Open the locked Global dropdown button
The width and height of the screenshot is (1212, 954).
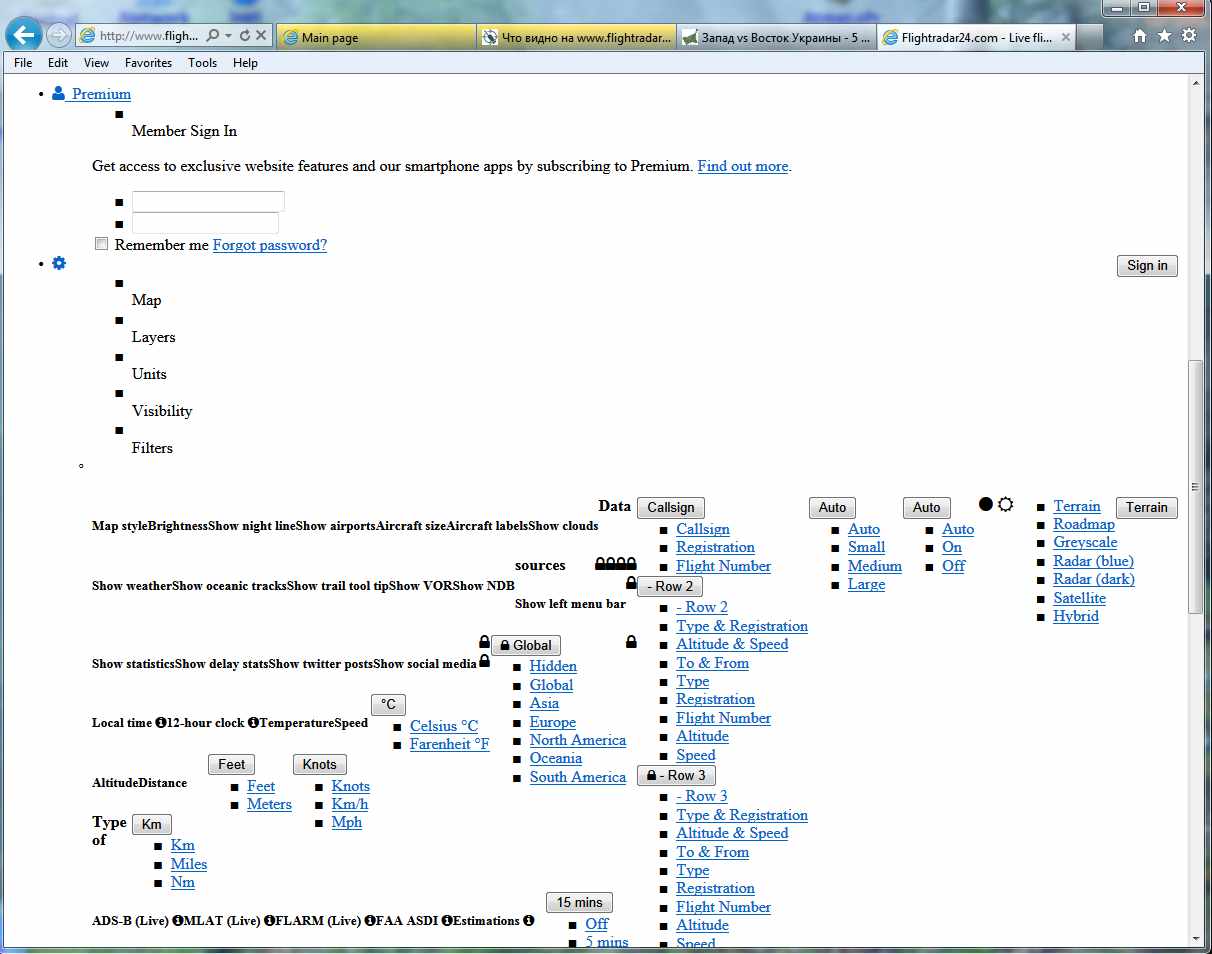(525, 646)
